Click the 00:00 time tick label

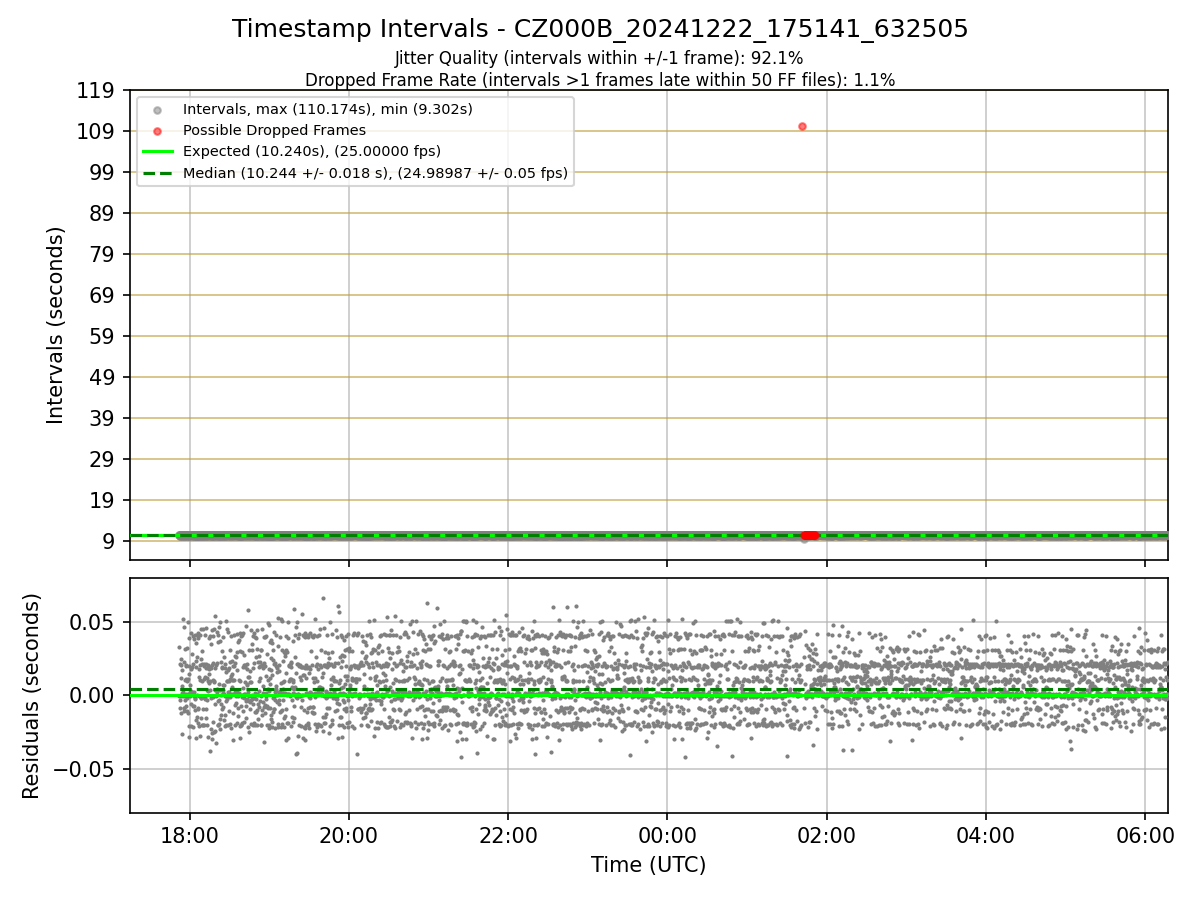point(667,835)
